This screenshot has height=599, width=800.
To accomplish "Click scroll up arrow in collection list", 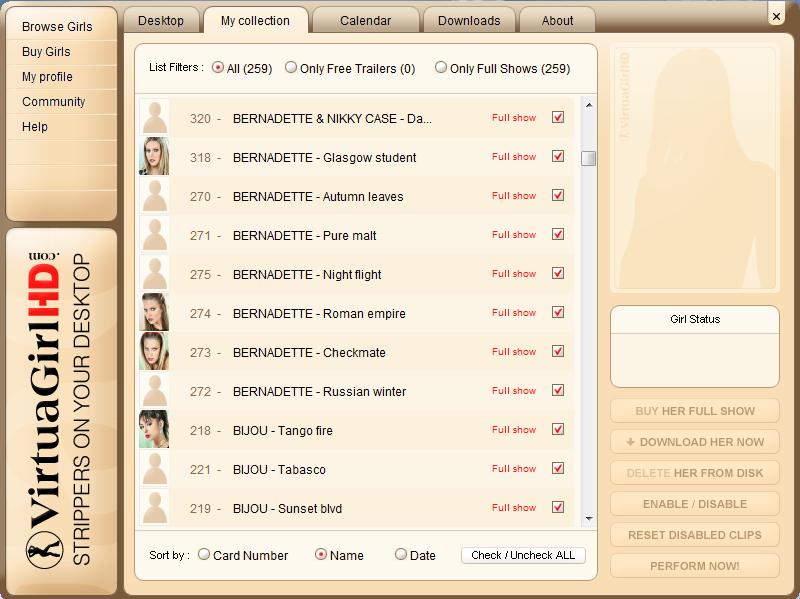I will click(x=589, y=105).
